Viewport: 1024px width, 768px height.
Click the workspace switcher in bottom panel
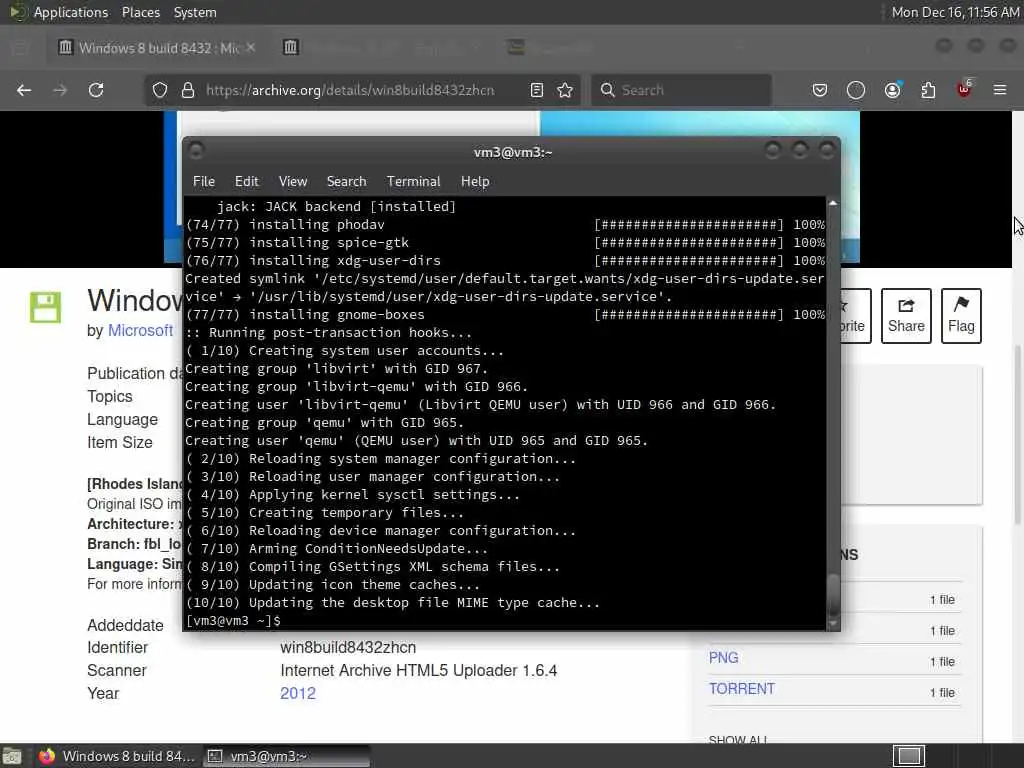click(x=908, y=756)
